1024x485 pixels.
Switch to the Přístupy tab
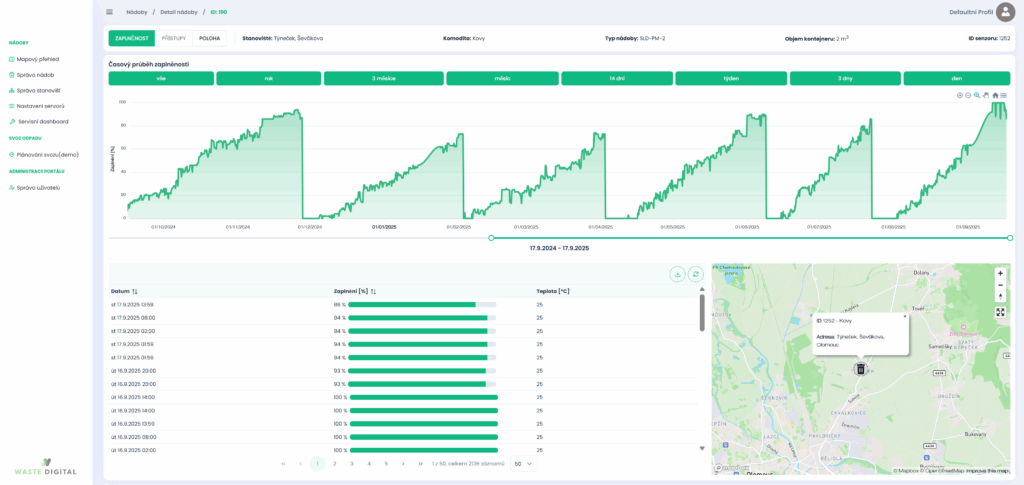[x=174, y=38]
